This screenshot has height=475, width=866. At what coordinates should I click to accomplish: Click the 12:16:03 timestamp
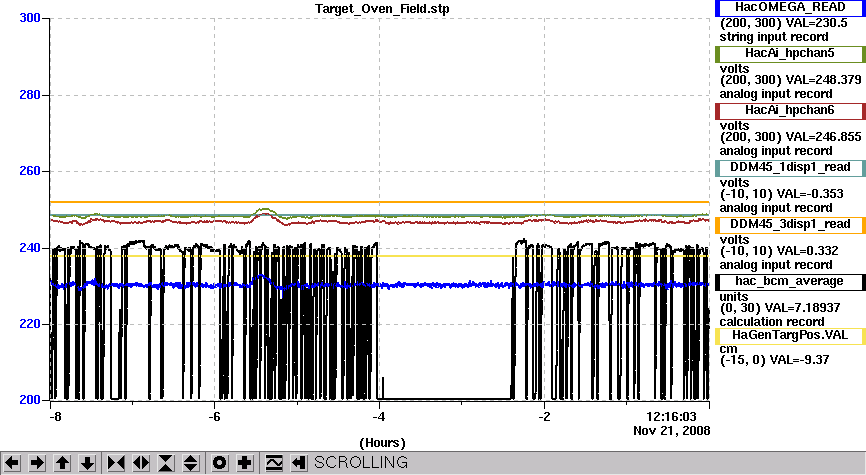(x=671, y=416)
